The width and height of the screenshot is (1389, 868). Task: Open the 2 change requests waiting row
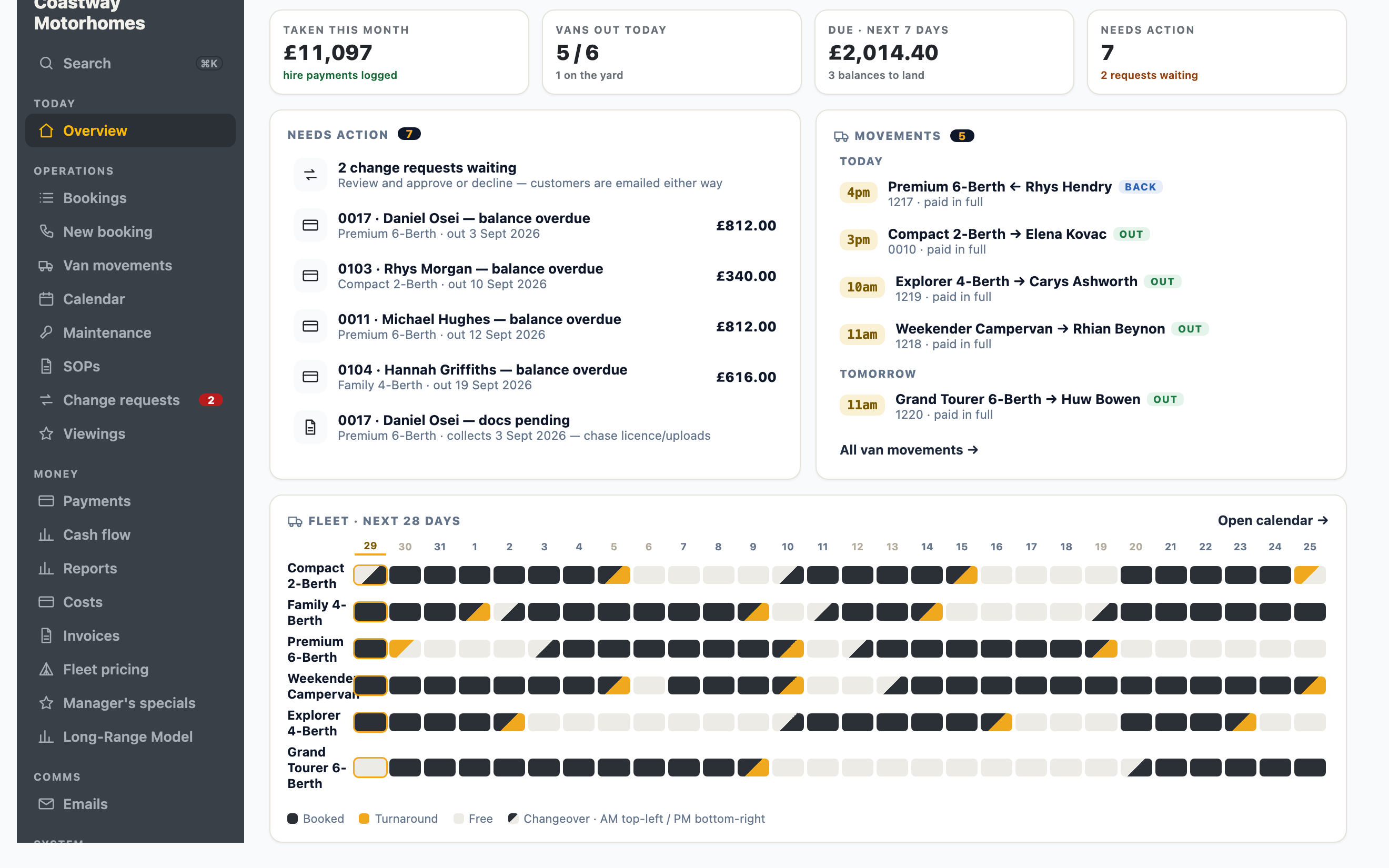pyautogui.click(x=535, y=175)
